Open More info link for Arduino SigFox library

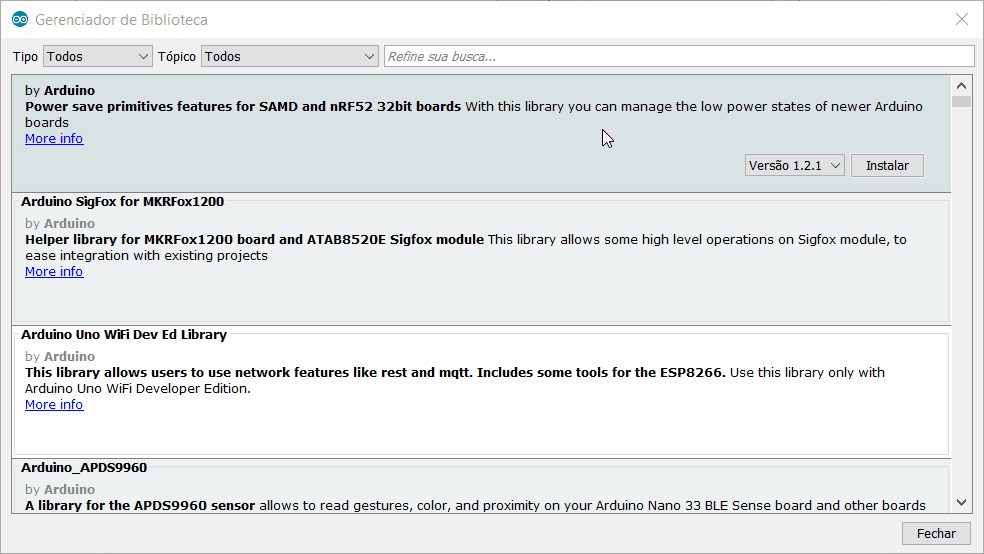pos(54,272)
